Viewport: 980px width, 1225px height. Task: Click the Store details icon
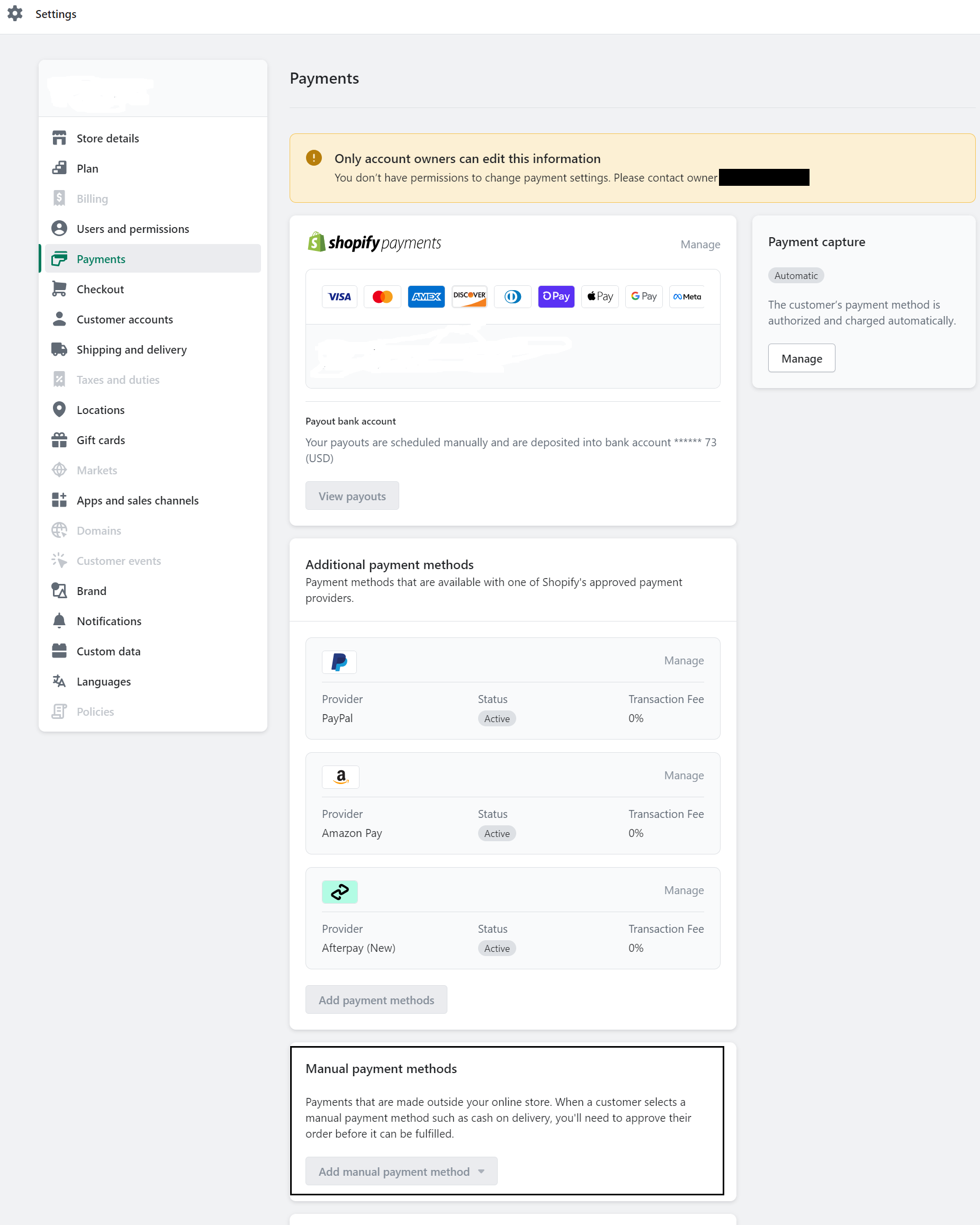[60, 138]
